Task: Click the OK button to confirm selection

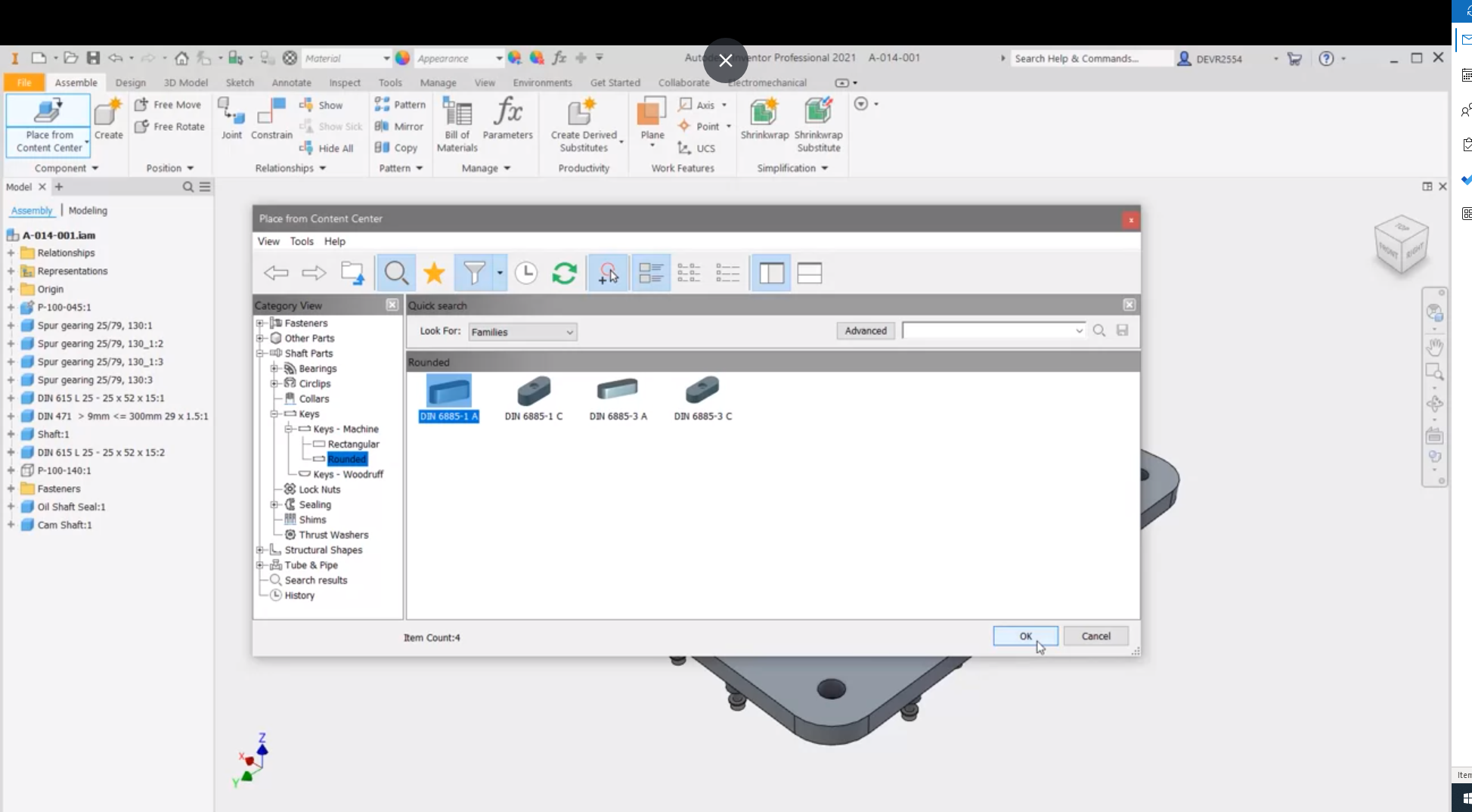Action: pyautogui.click(x=1025, y=636)
